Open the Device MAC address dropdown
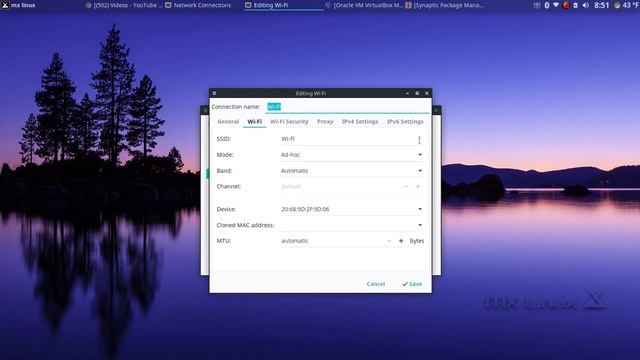 point(351,209)
